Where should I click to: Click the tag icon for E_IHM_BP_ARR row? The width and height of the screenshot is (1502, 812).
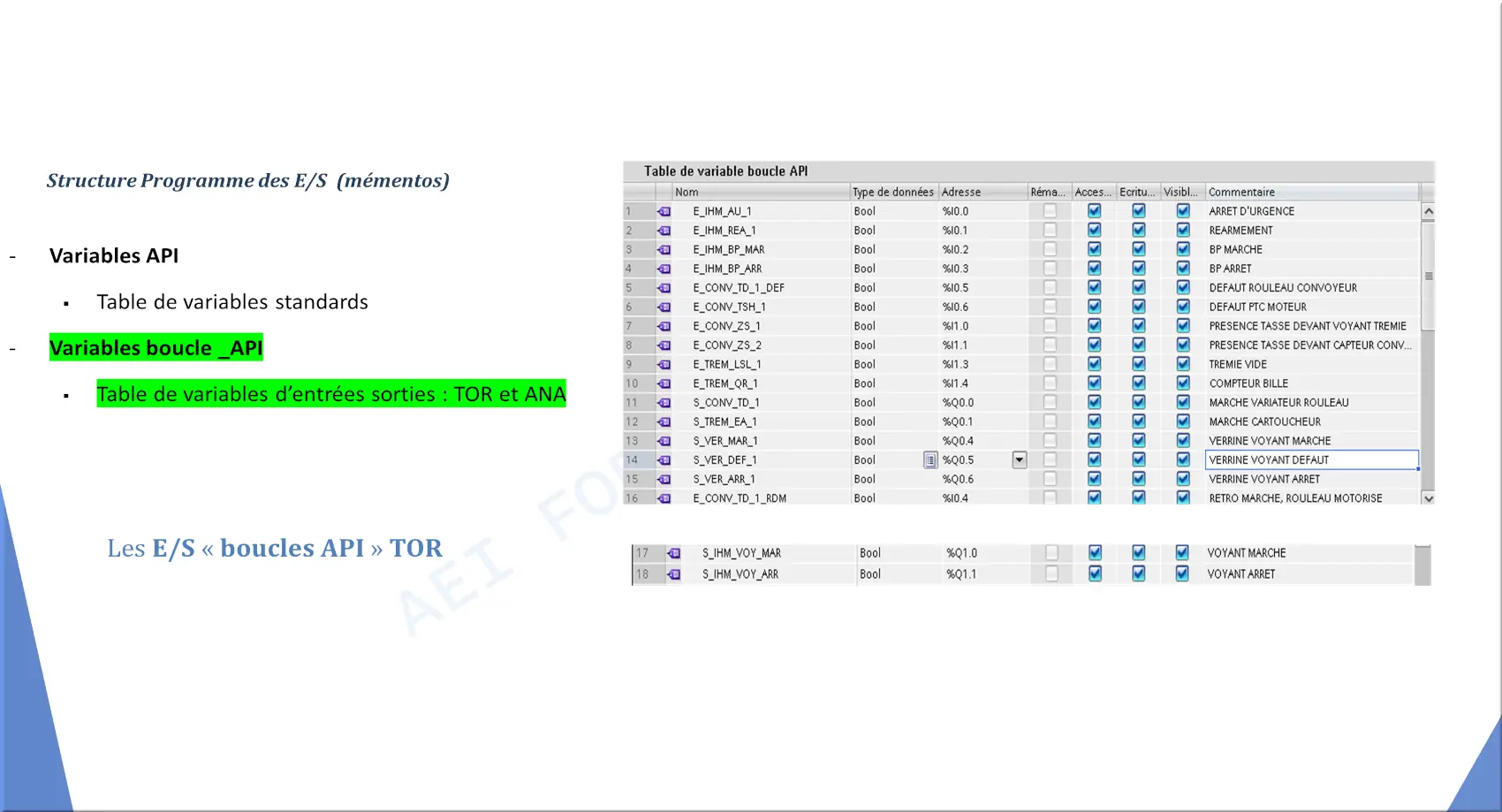(664, 269)
